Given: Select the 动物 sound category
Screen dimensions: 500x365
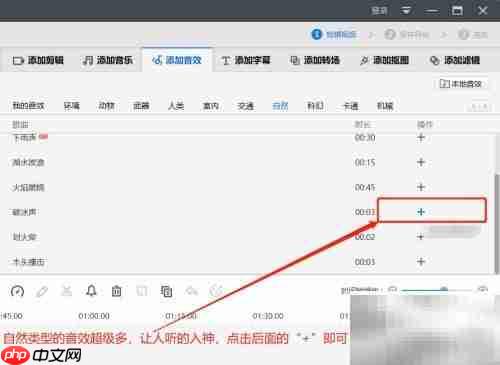Looking at the screenshot, I should pos(106,106).
